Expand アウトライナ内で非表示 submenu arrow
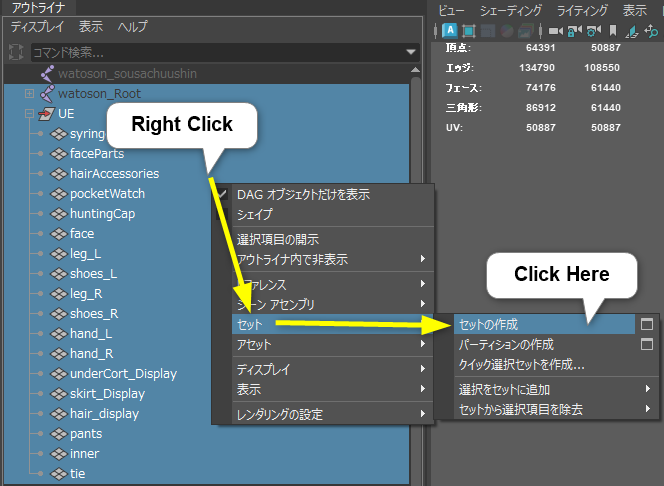The height and width of the screenshot is (486, 664). (423, 259)
